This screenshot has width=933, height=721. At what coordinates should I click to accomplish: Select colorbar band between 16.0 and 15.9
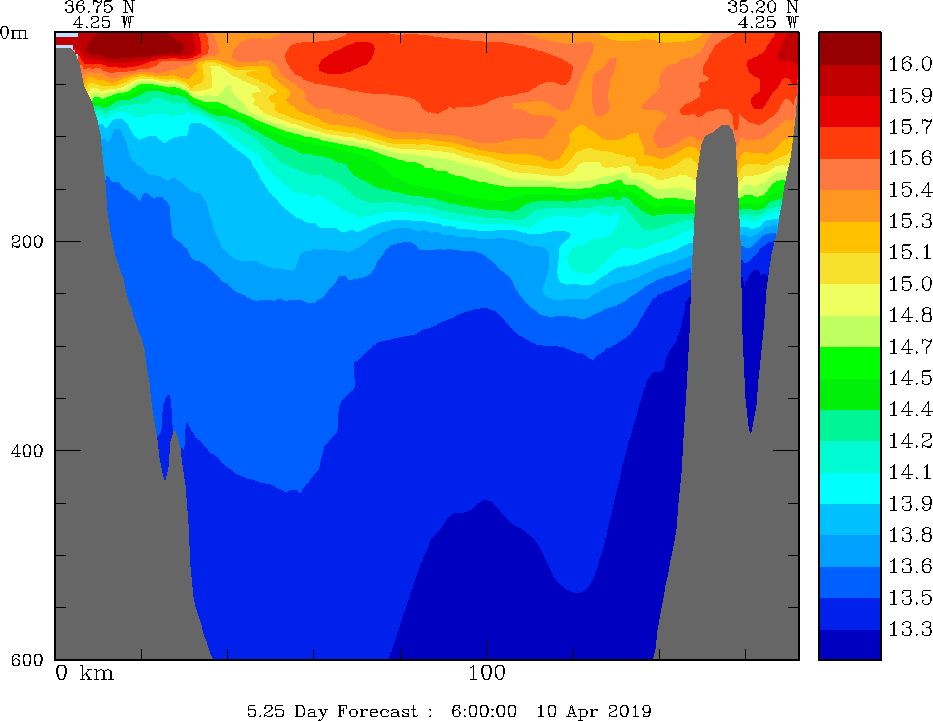849,80
